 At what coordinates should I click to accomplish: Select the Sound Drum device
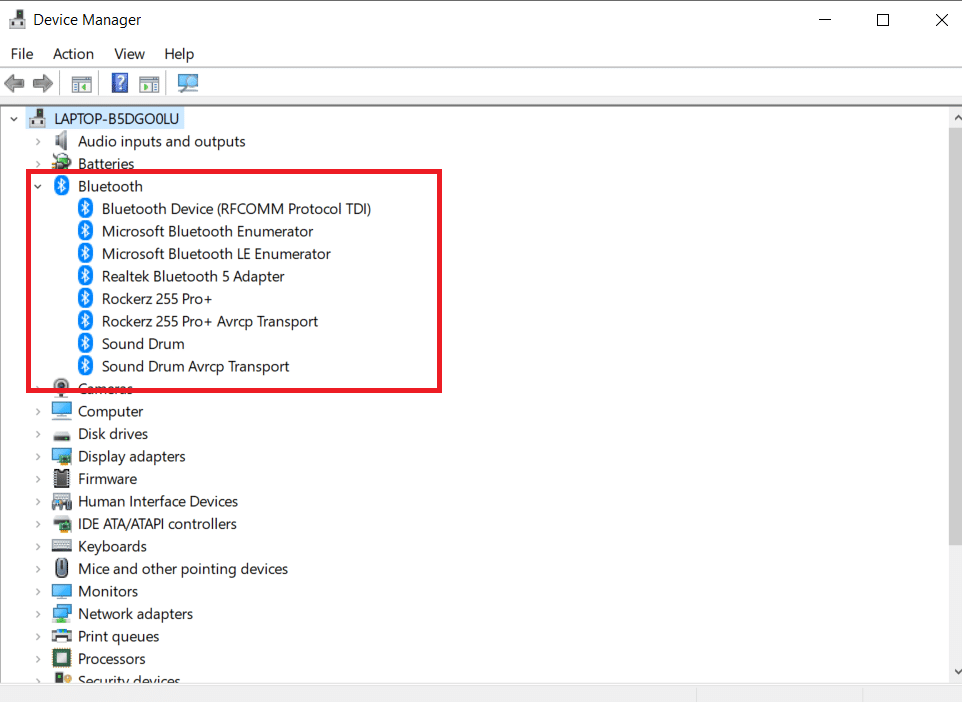(x=143, y=344)
